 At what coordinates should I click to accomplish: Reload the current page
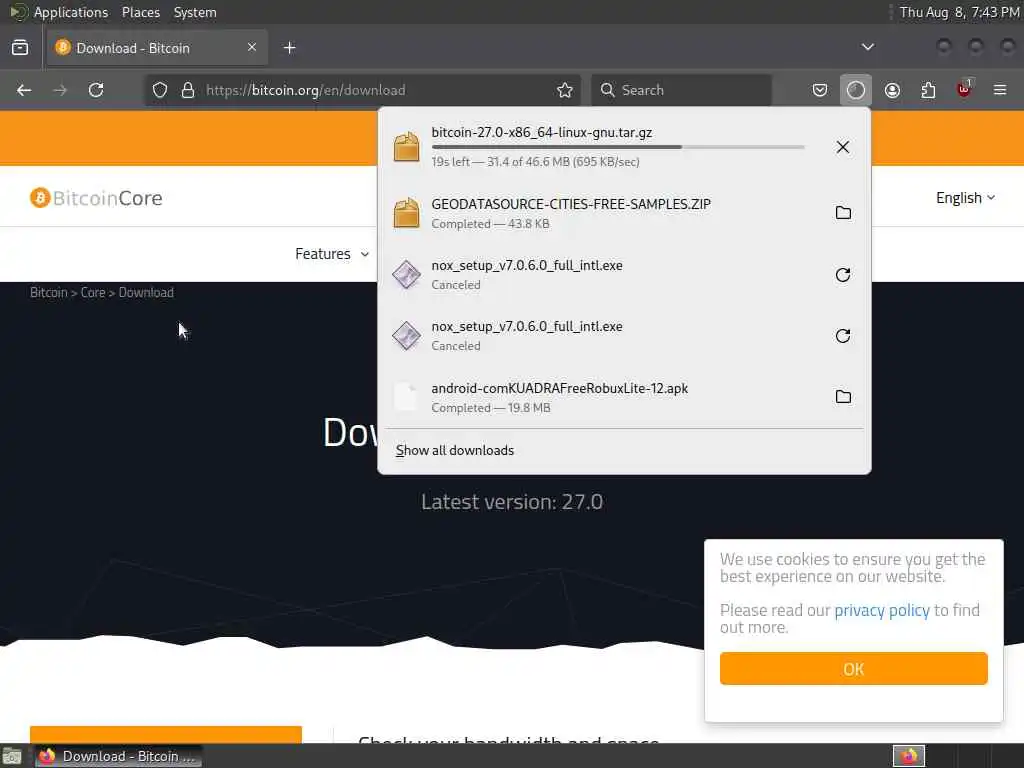pyautogui.click(x=96, y=90)
